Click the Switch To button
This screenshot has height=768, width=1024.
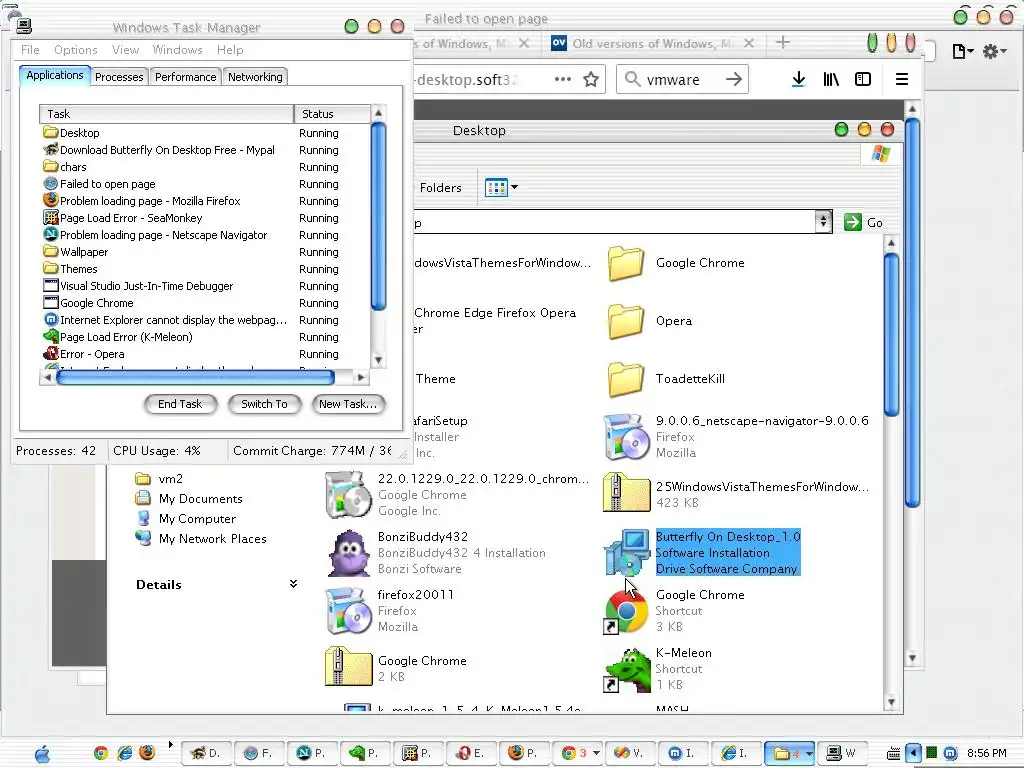[264, 404]
